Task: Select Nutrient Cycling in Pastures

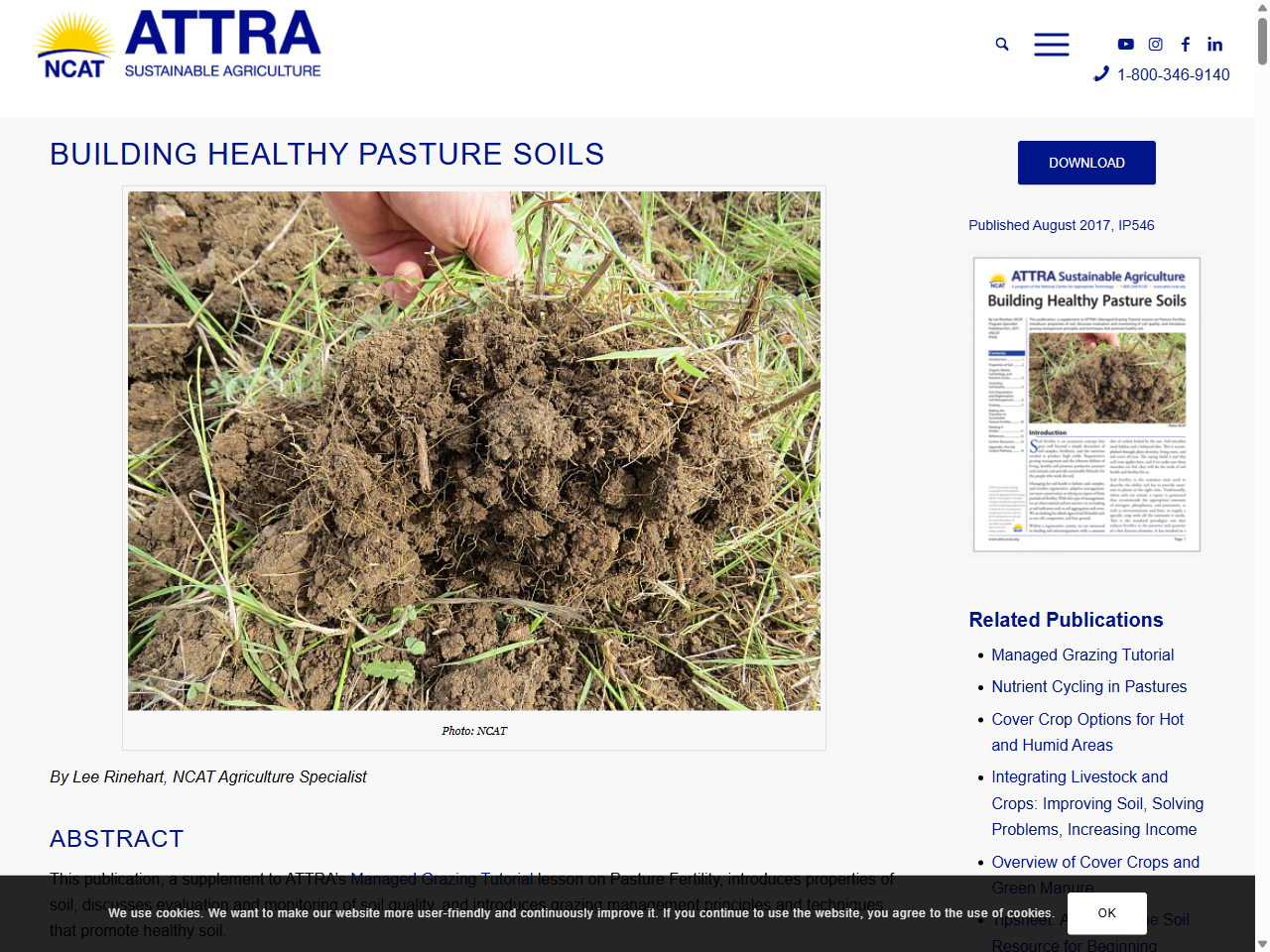Action: click(x=1088, y=686)
